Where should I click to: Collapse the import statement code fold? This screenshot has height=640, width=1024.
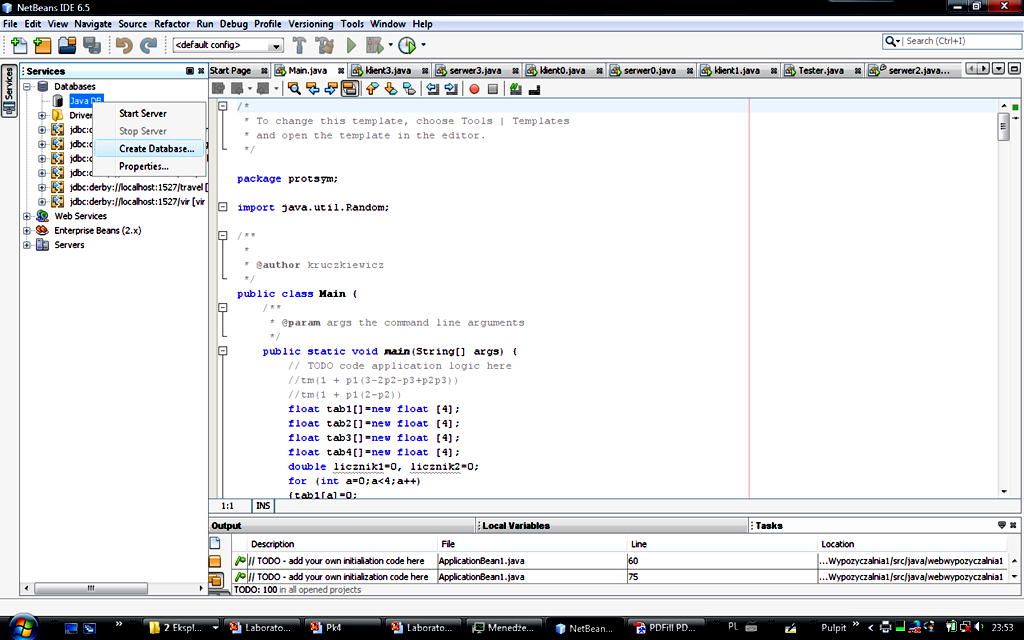click(x=223, y=207)
